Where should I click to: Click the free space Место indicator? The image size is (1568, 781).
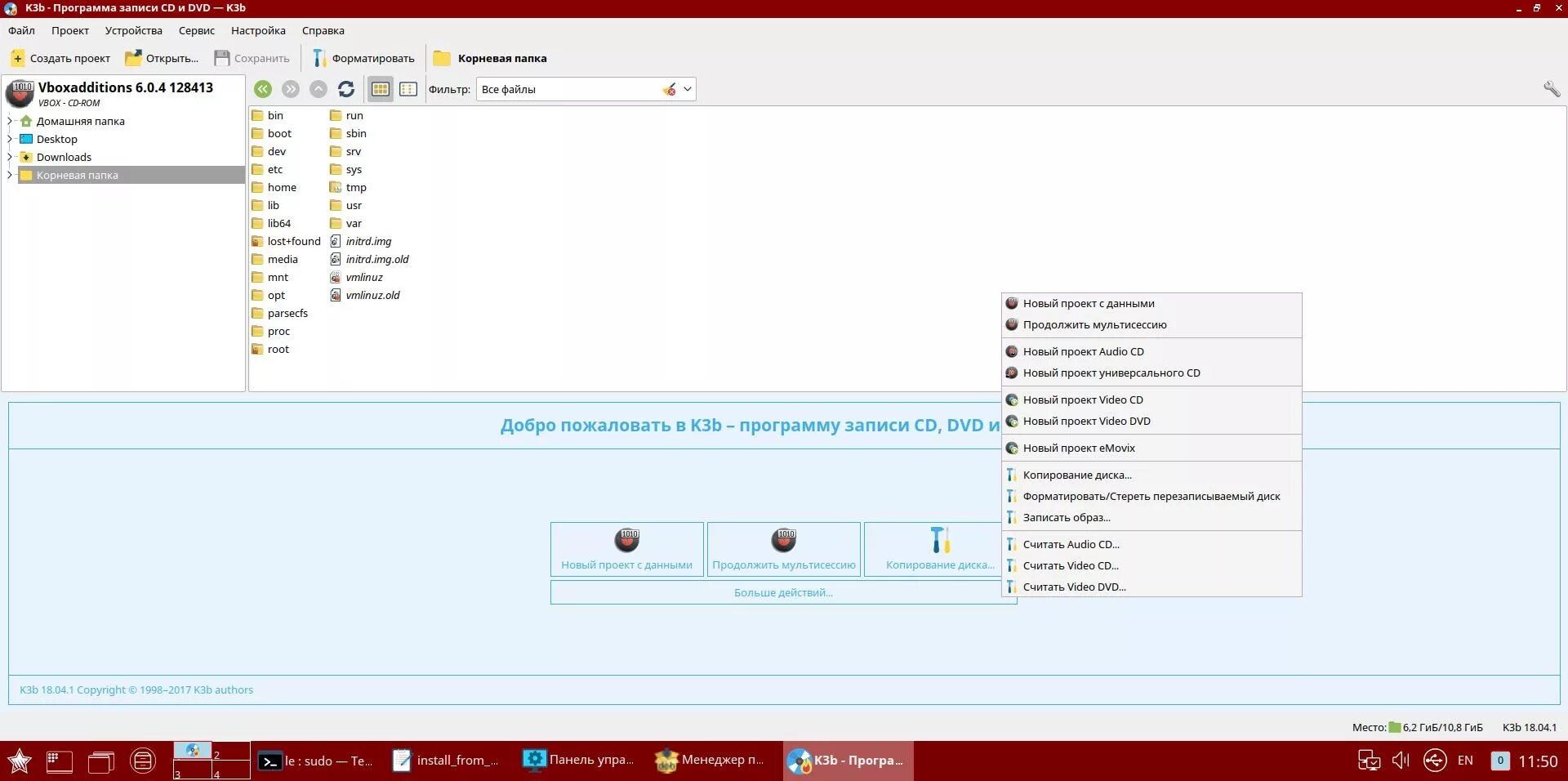pos(1417,727)
